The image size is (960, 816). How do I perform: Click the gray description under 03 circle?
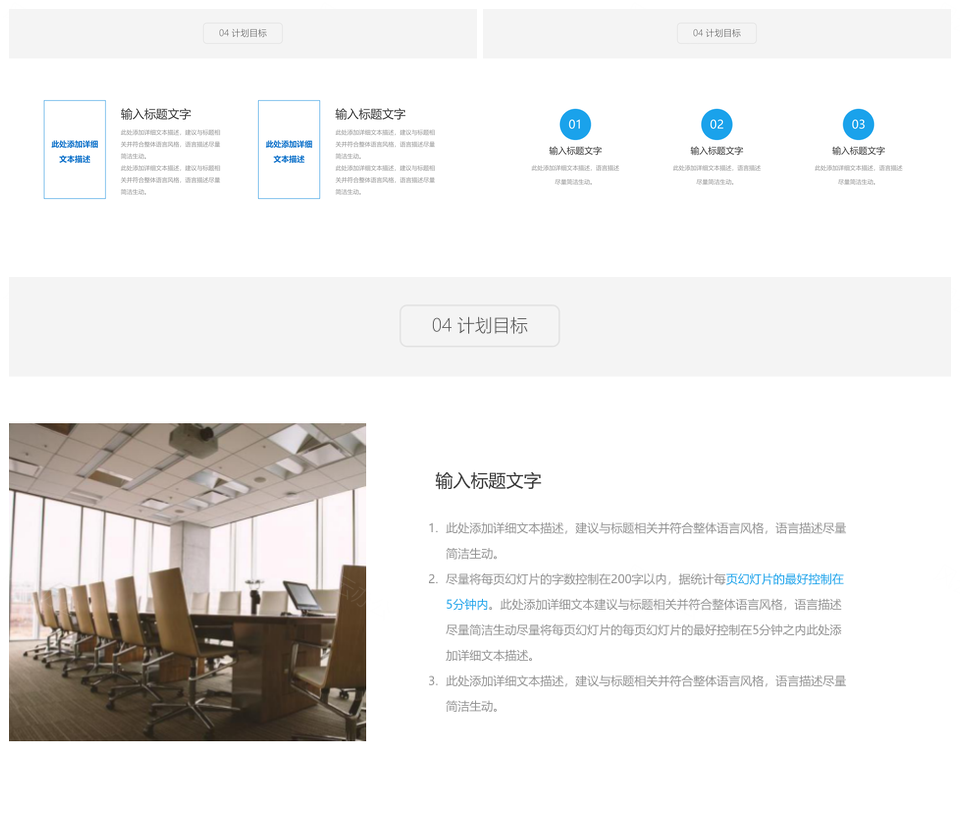[858, 174]
